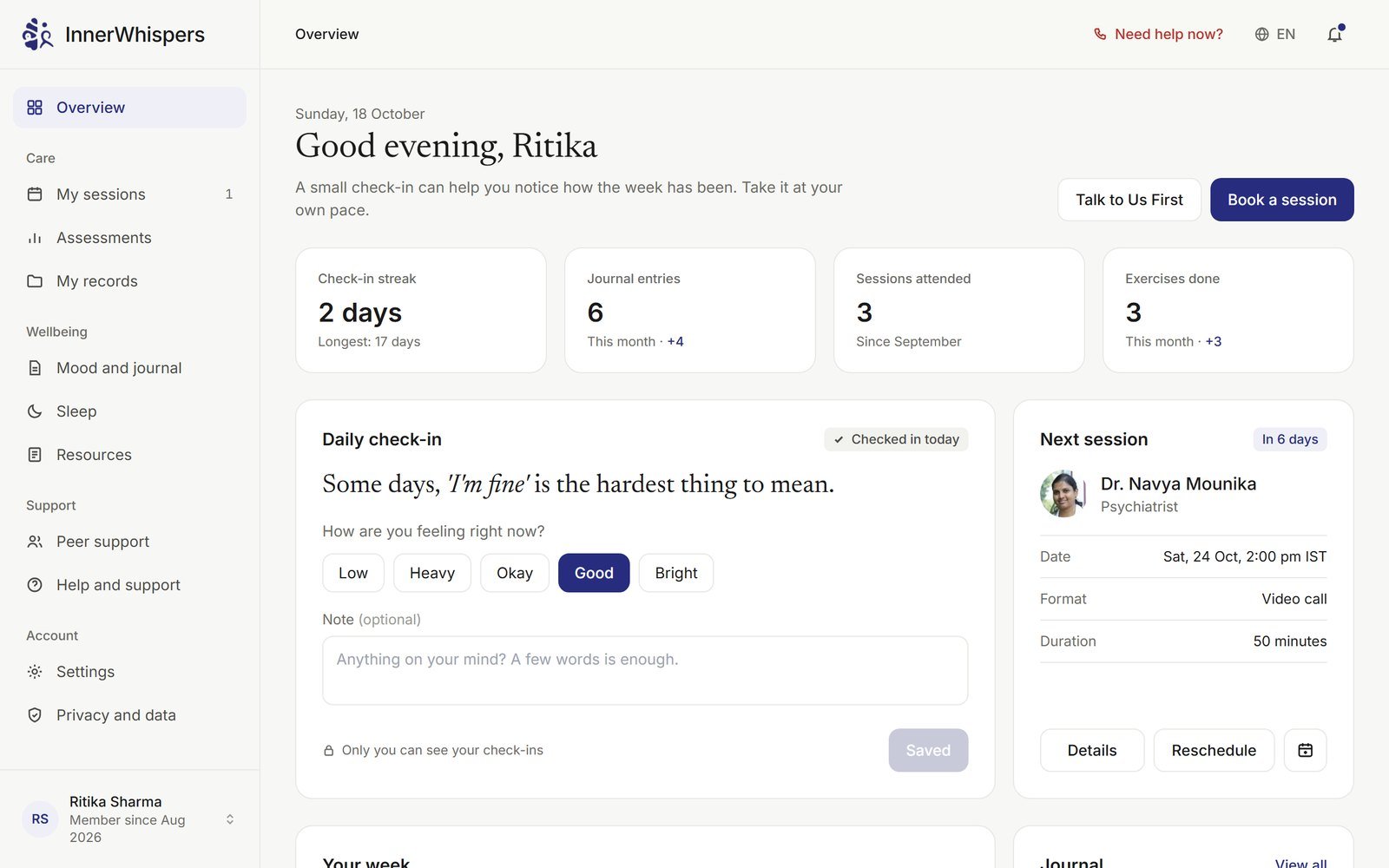Click the calendar icon next to Reschedule

click(1305, 750)
